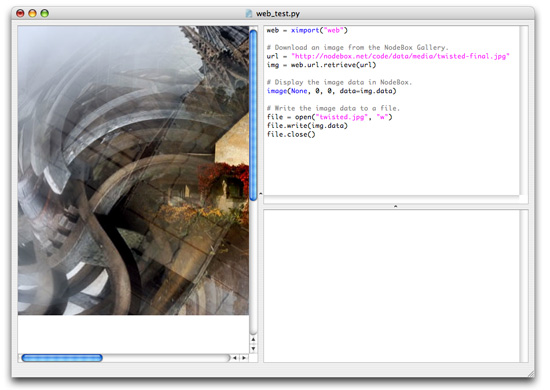The image size is (550, 390).
Task: Click the line file.close()
Action: pyautogui.click(x=291, y=134)
